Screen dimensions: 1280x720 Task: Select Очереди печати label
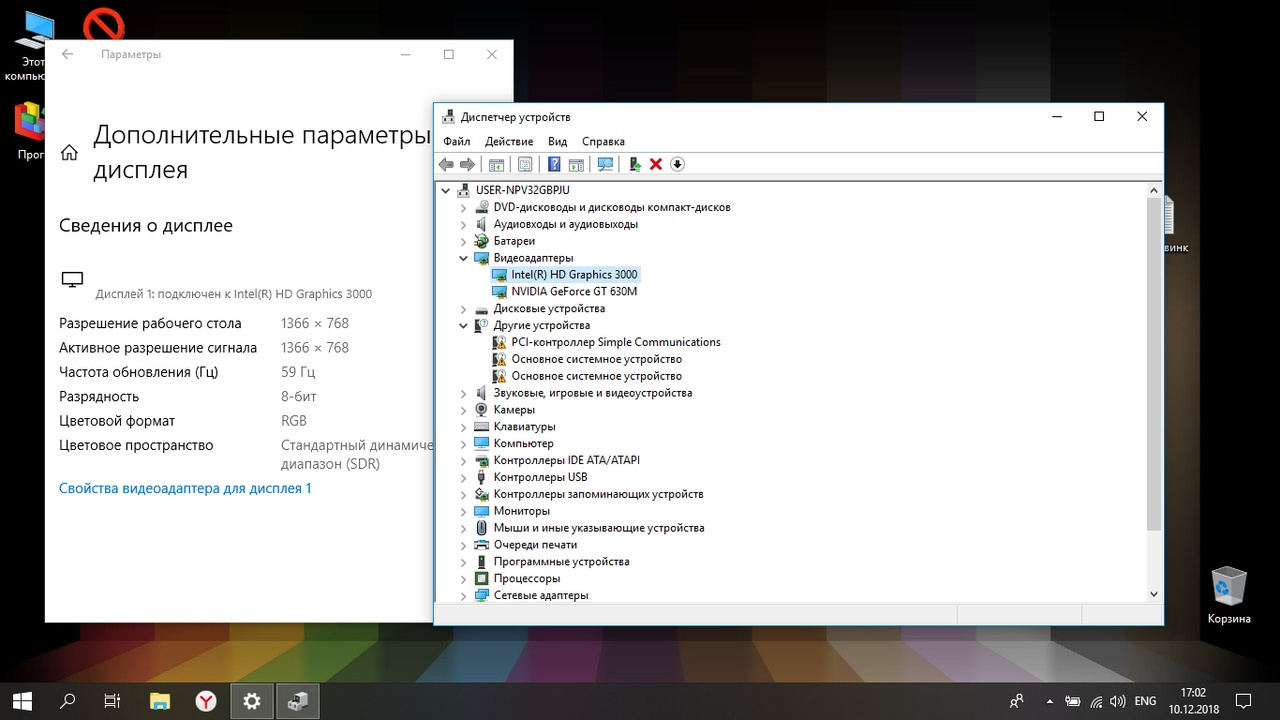coord(535,545)
